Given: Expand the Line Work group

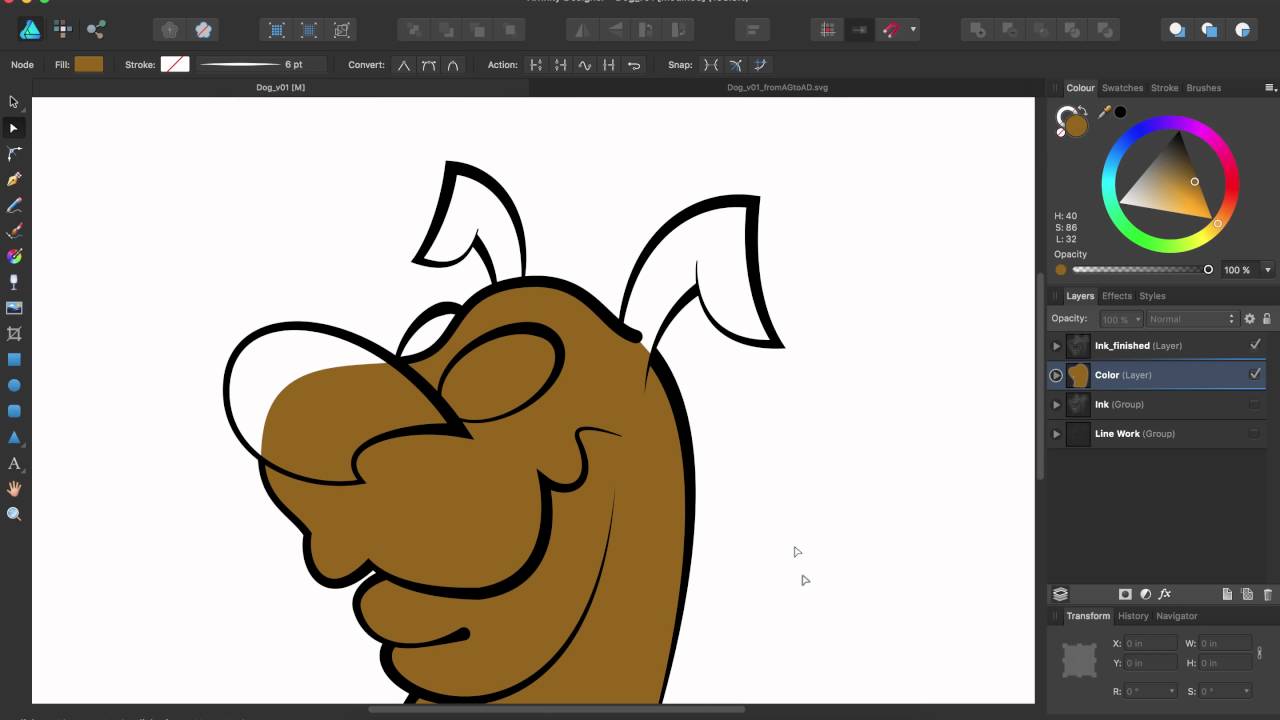Looking at the screenshot, I should pos(1056,434).
